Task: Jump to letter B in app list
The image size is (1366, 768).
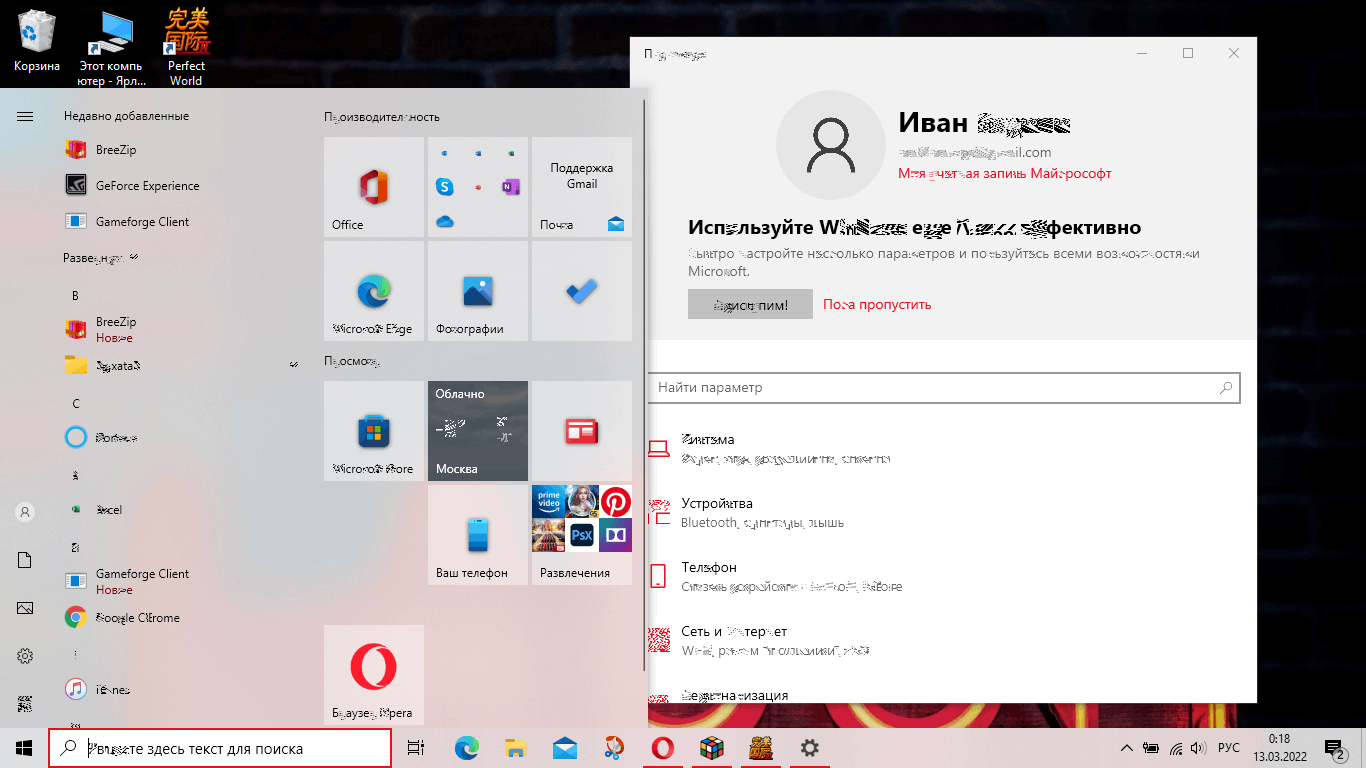Action: [x=75, y=296]
